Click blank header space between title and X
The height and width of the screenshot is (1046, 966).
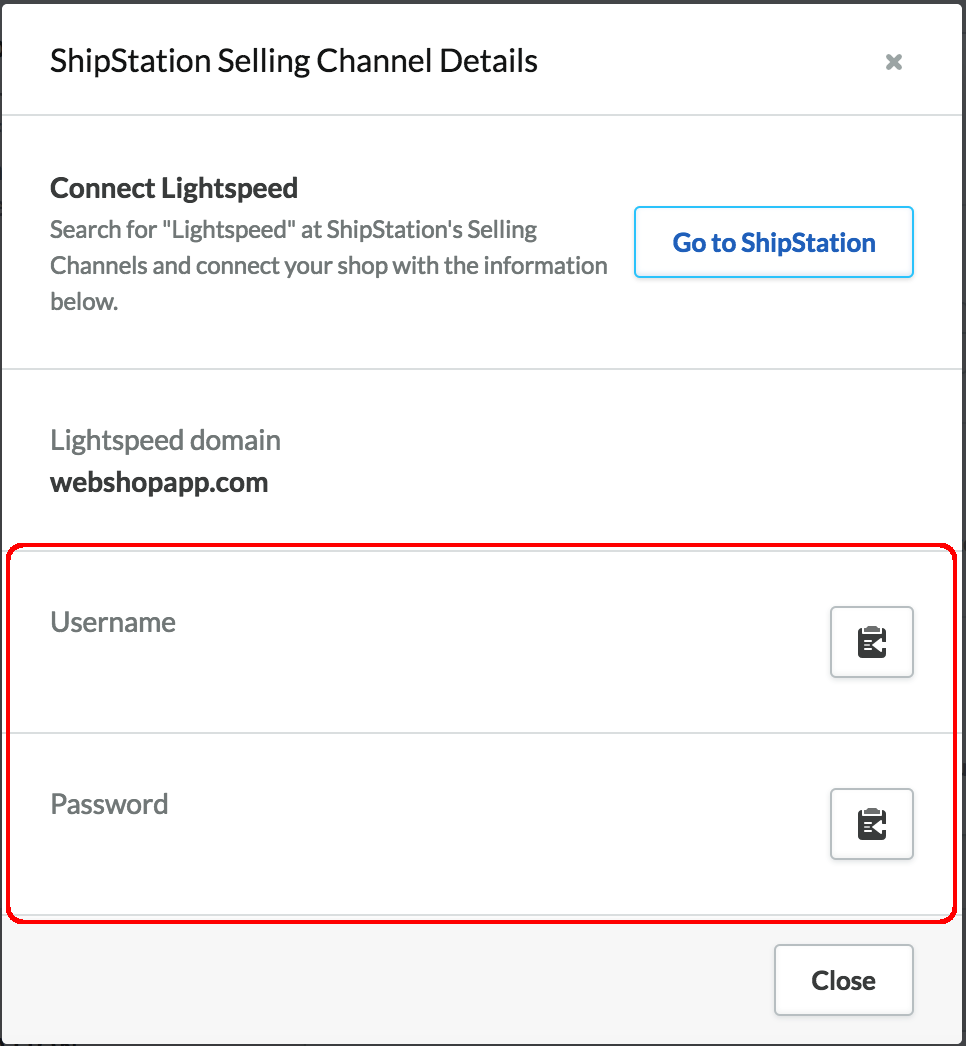(710, 62)
